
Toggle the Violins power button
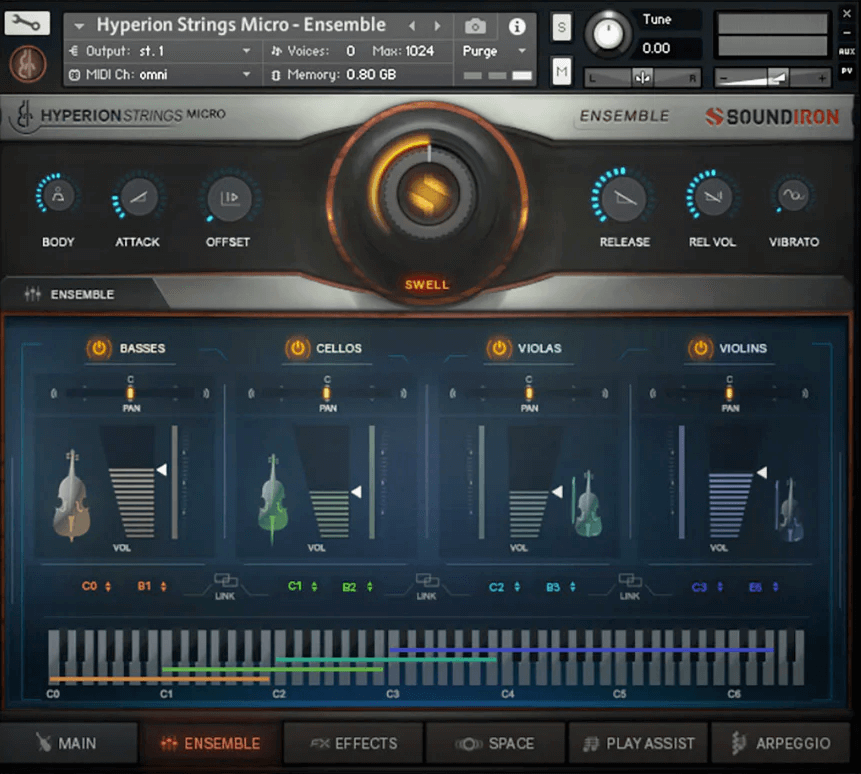[700, 348]
